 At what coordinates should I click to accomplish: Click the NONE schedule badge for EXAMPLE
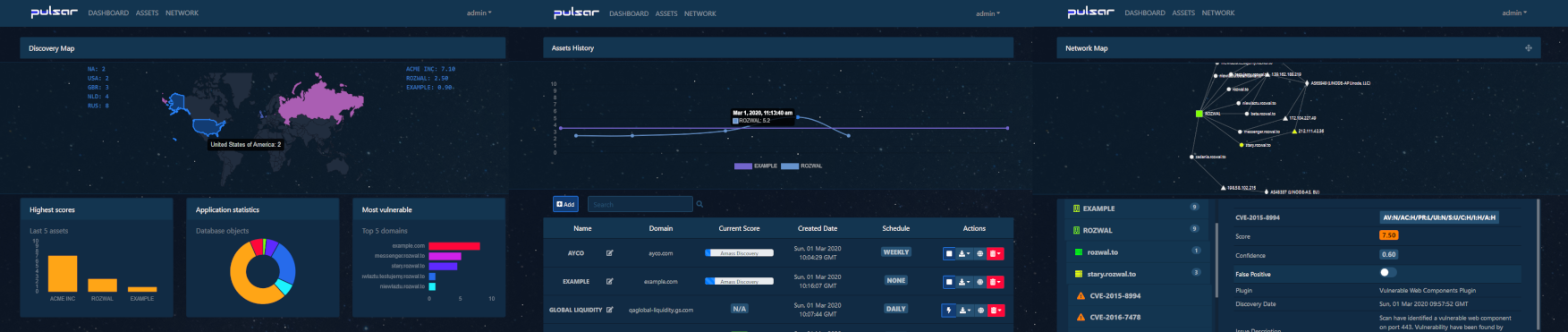click(x=895, y=280)
